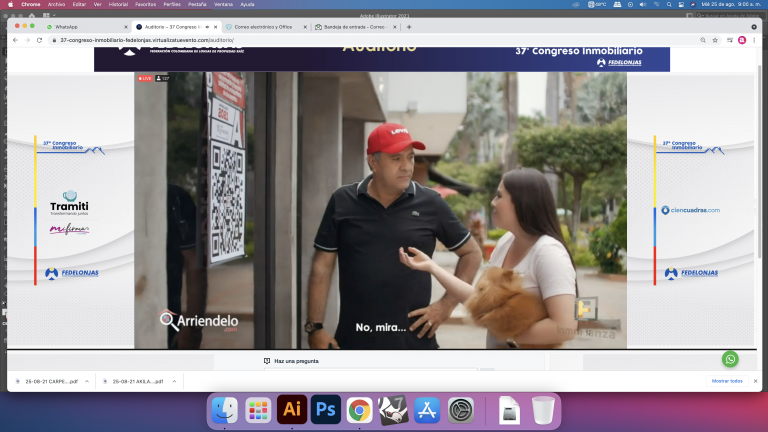
Task: Click the viewer count badge on video
Action: [163, 78]
